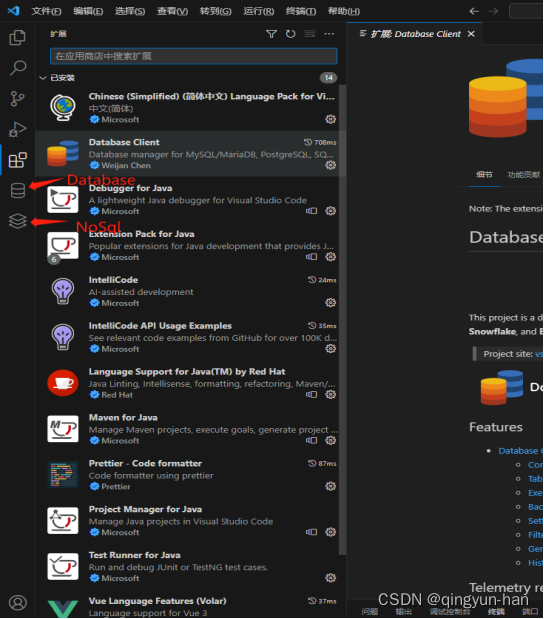Open manage gear for Chinese Language Pack
The height and width of the screenshot is (619, 544).
pyautogui.click(x=330, y=119)
